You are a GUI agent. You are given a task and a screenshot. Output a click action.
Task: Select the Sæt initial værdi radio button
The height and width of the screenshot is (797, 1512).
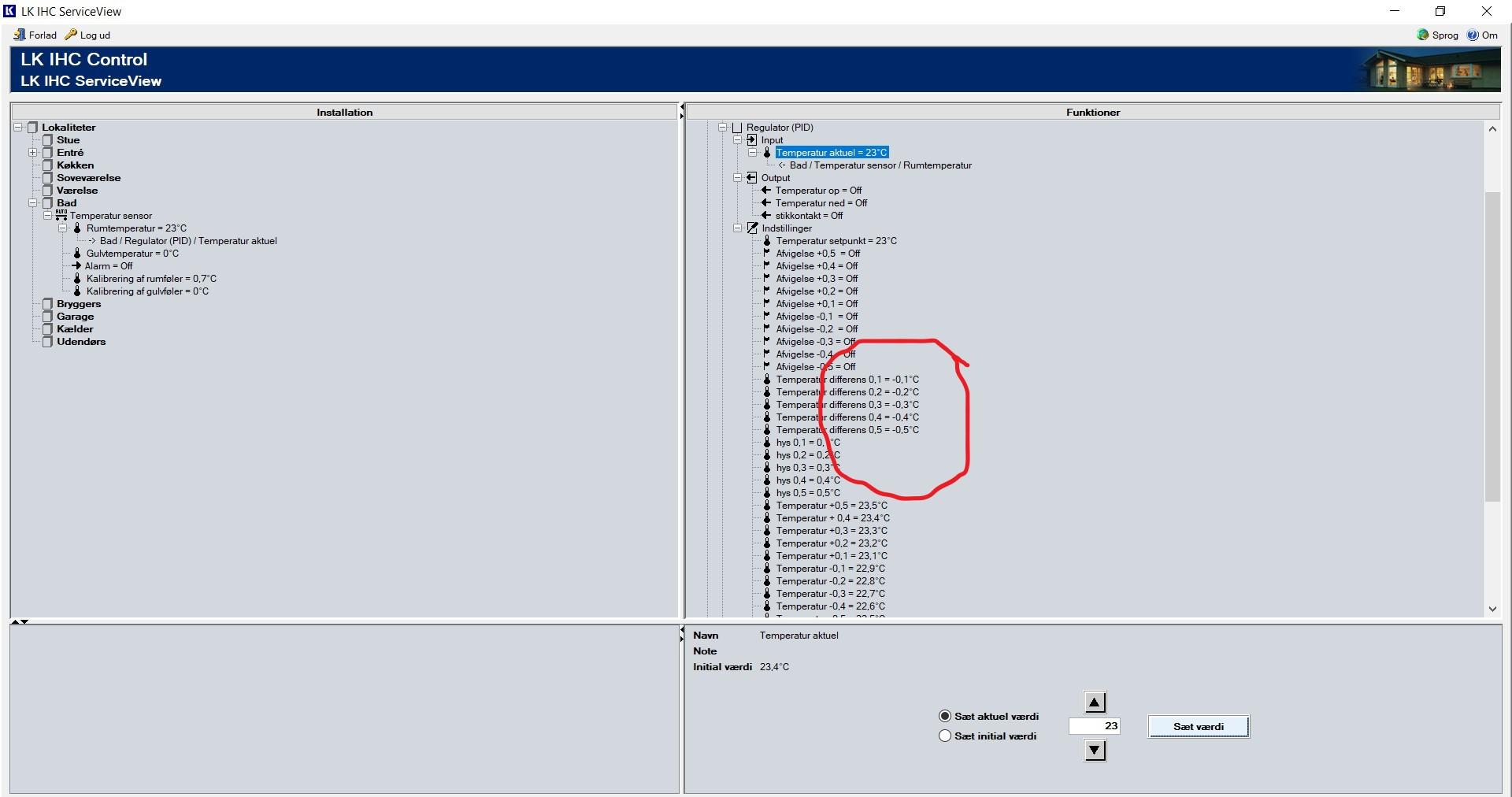coord(945,736)
